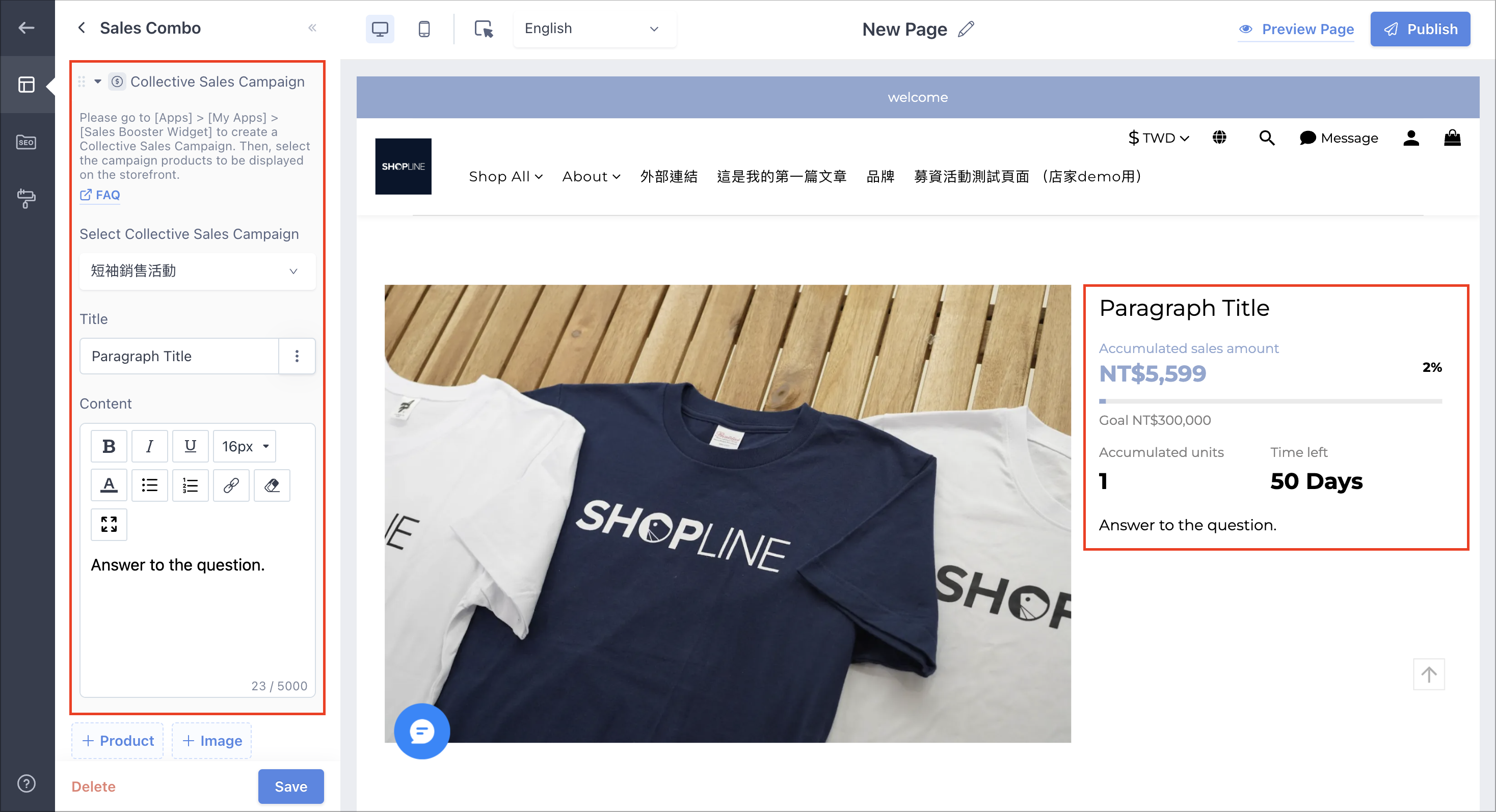Image resolution: width=1496 pixels, height=812 pixels.
Task: Click the scroll-to-top arrow button
Action: pos(1429,674)
